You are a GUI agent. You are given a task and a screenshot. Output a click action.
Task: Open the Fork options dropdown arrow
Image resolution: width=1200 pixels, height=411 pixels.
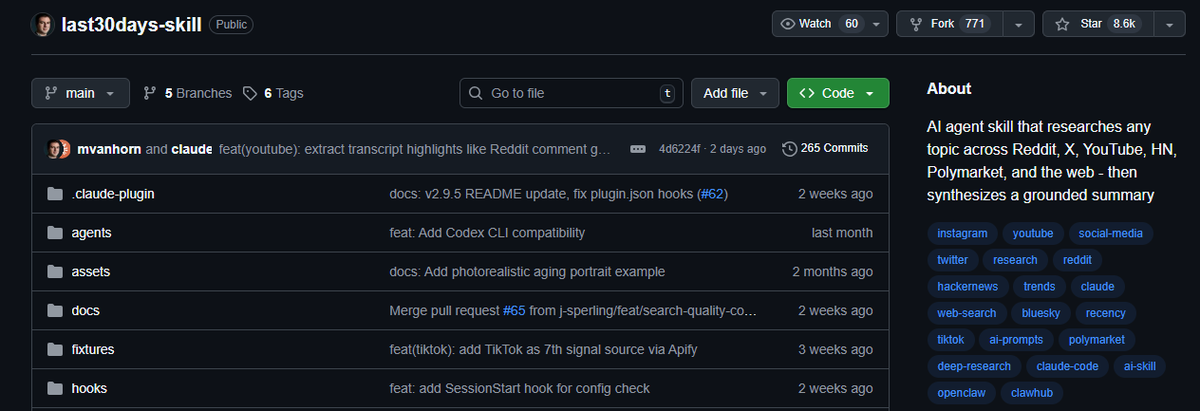pyautogui.click(x=1019, y=24)
